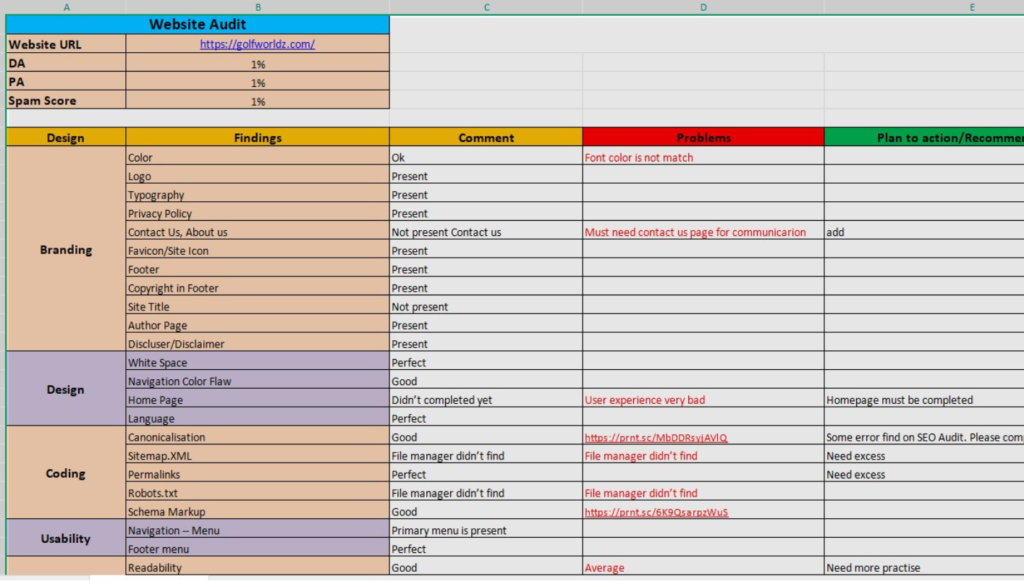The height and width of the screenshot is (587, 1024).
Task: Click 'Homepage must be completed' cell
Action: [924, 400]
